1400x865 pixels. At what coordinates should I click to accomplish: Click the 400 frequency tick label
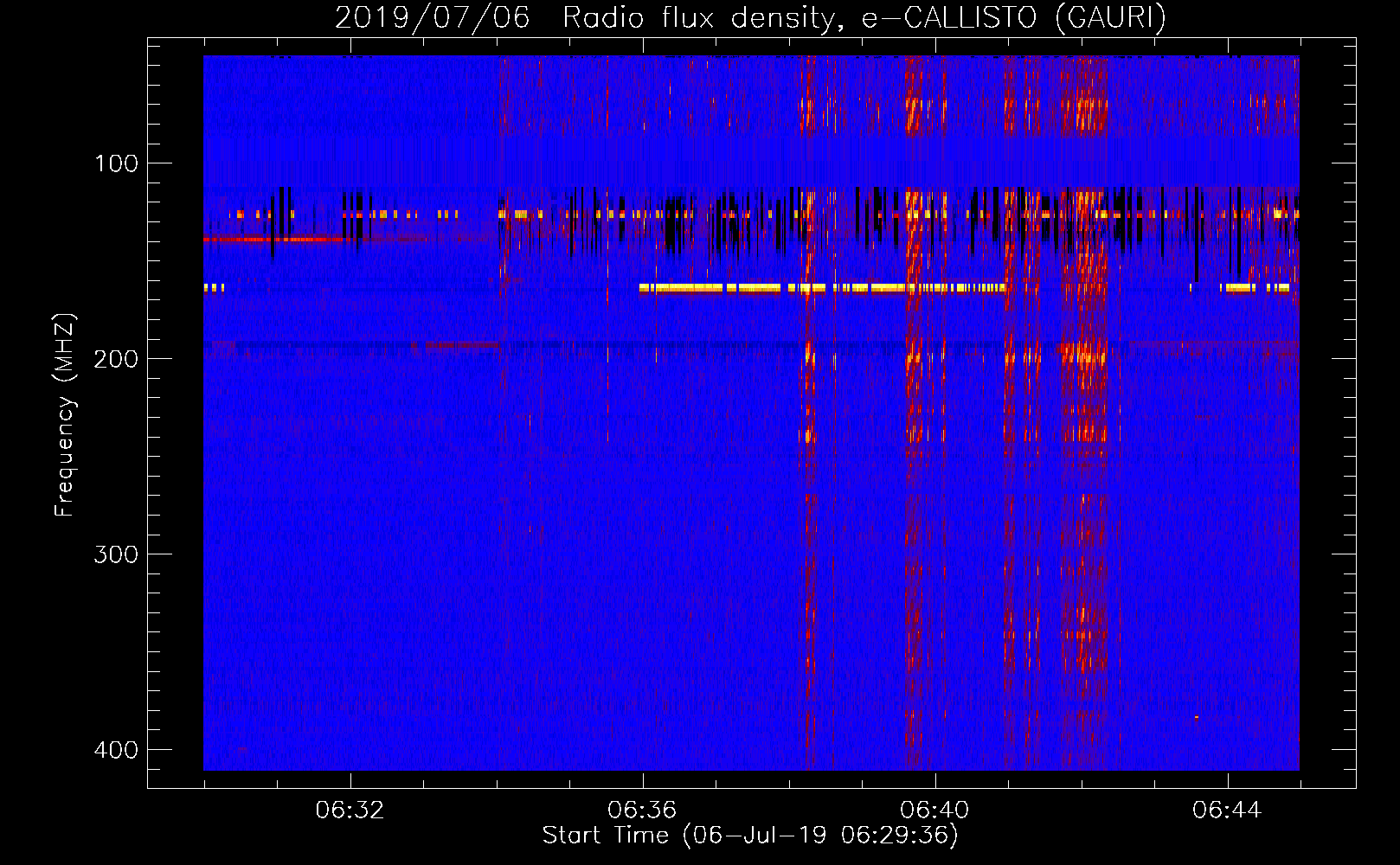tap(116, 750)
